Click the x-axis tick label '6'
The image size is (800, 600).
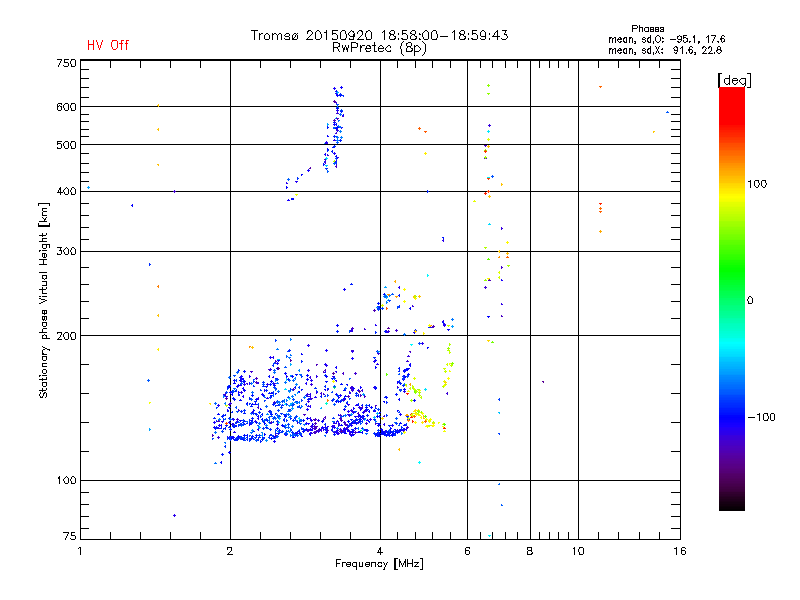point(467,551)
